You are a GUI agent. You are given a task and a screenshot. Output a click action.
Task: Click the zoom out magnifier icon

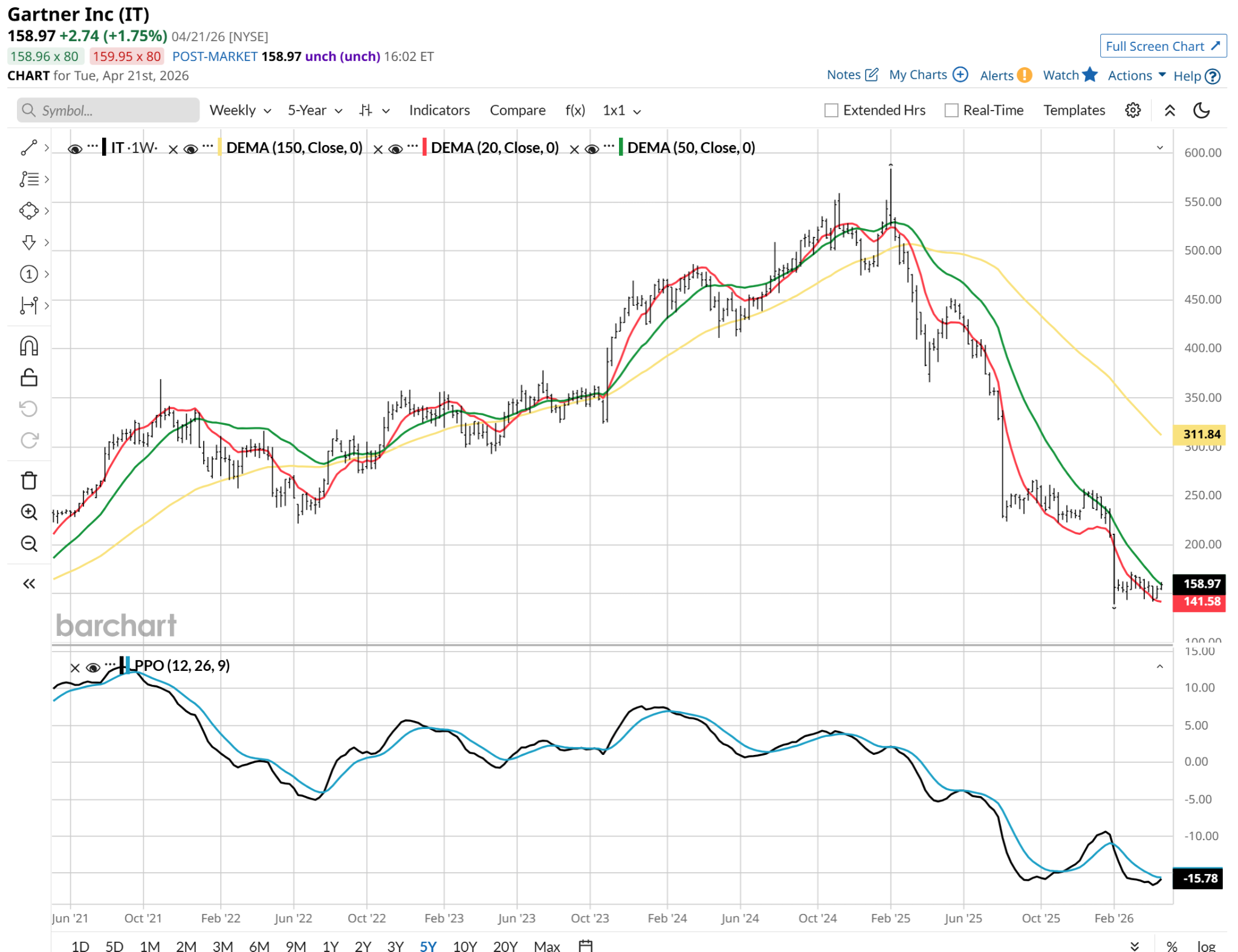click(x=29, y=543)
